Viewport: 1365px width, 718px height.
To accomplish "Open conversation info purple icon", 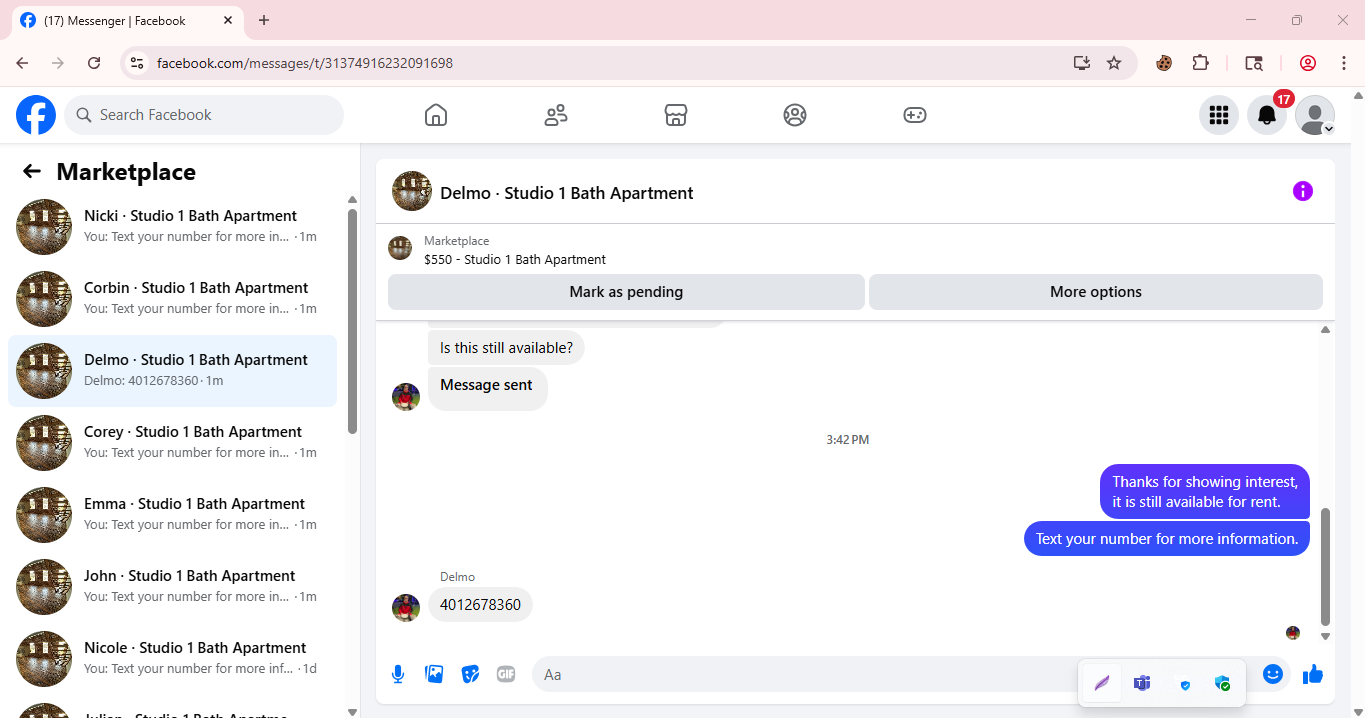I will [1303, 191].
